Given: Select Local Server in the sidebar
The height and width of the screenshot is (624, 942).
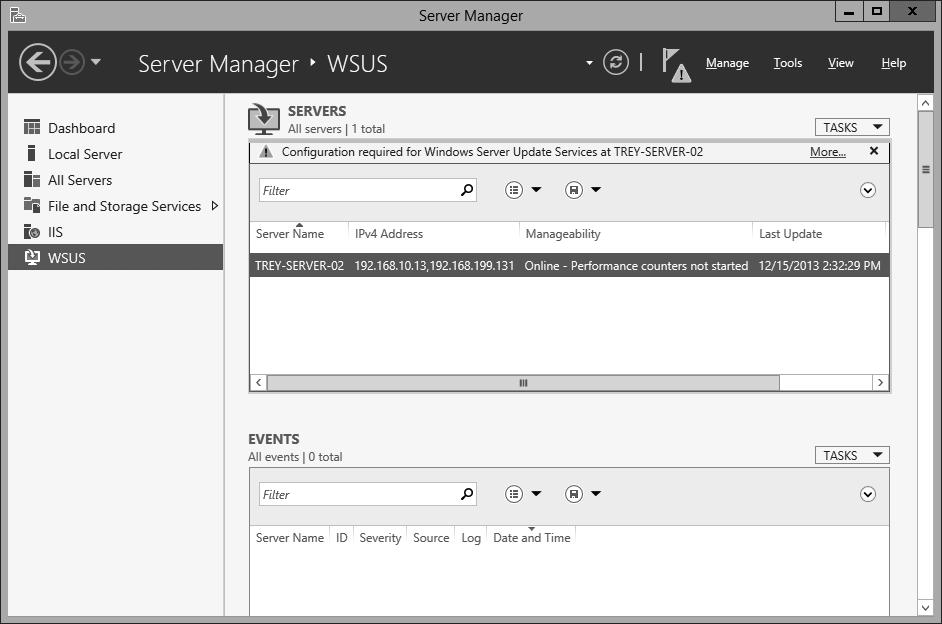Looking at the screenshot, I should pyautogui.click(x=115, y=154).
